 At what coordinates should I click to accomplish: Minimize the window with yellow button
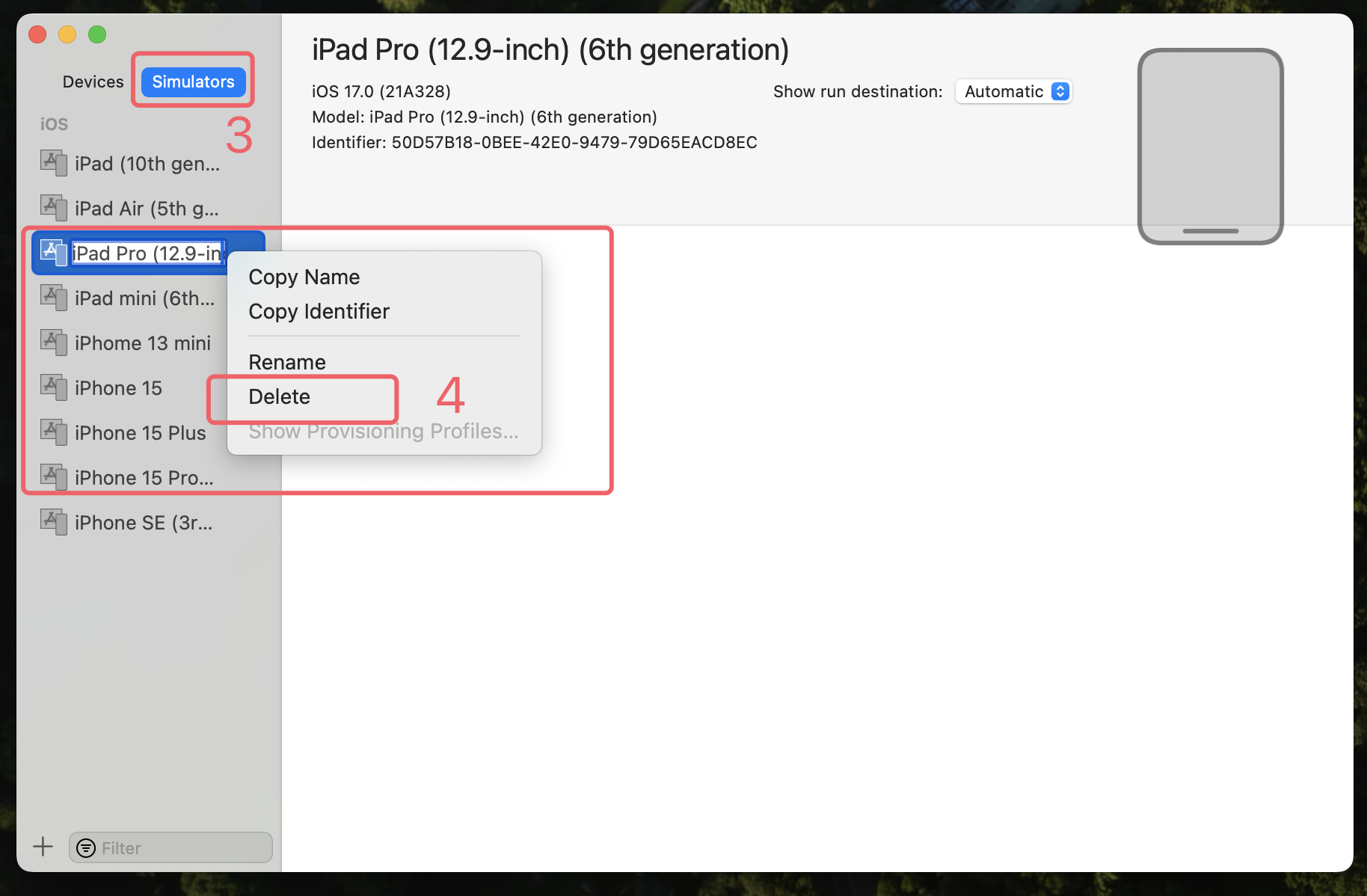point(67,34)
